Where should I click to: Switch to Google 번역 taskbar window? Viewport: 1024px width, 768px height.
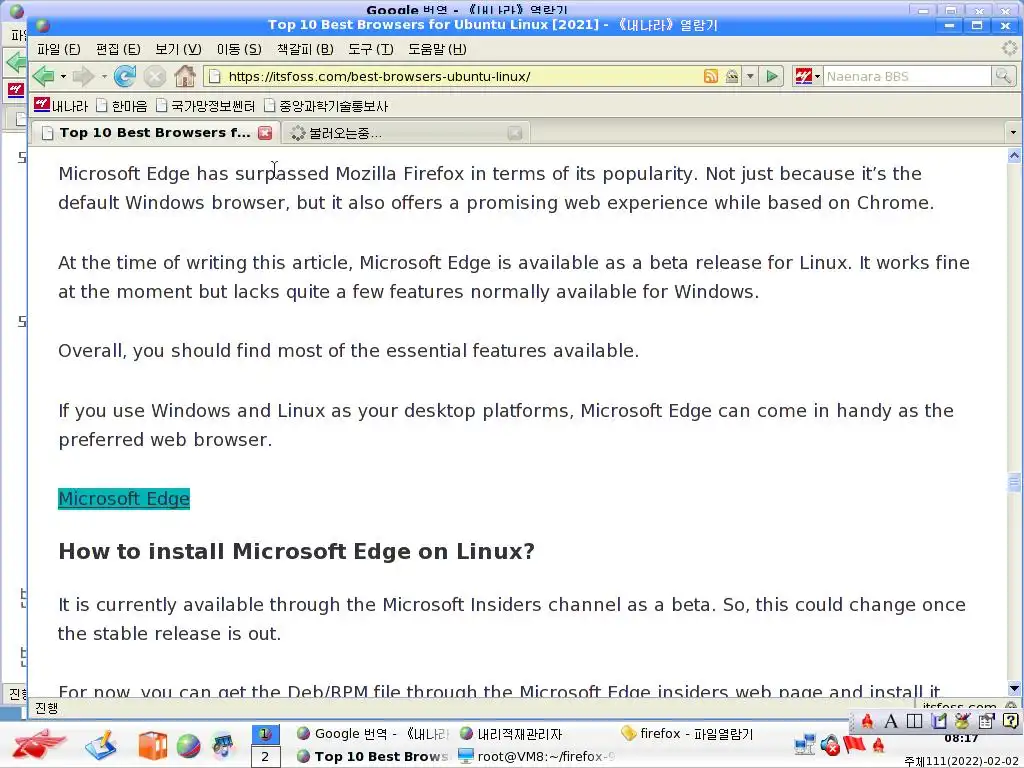pos(372,734)
